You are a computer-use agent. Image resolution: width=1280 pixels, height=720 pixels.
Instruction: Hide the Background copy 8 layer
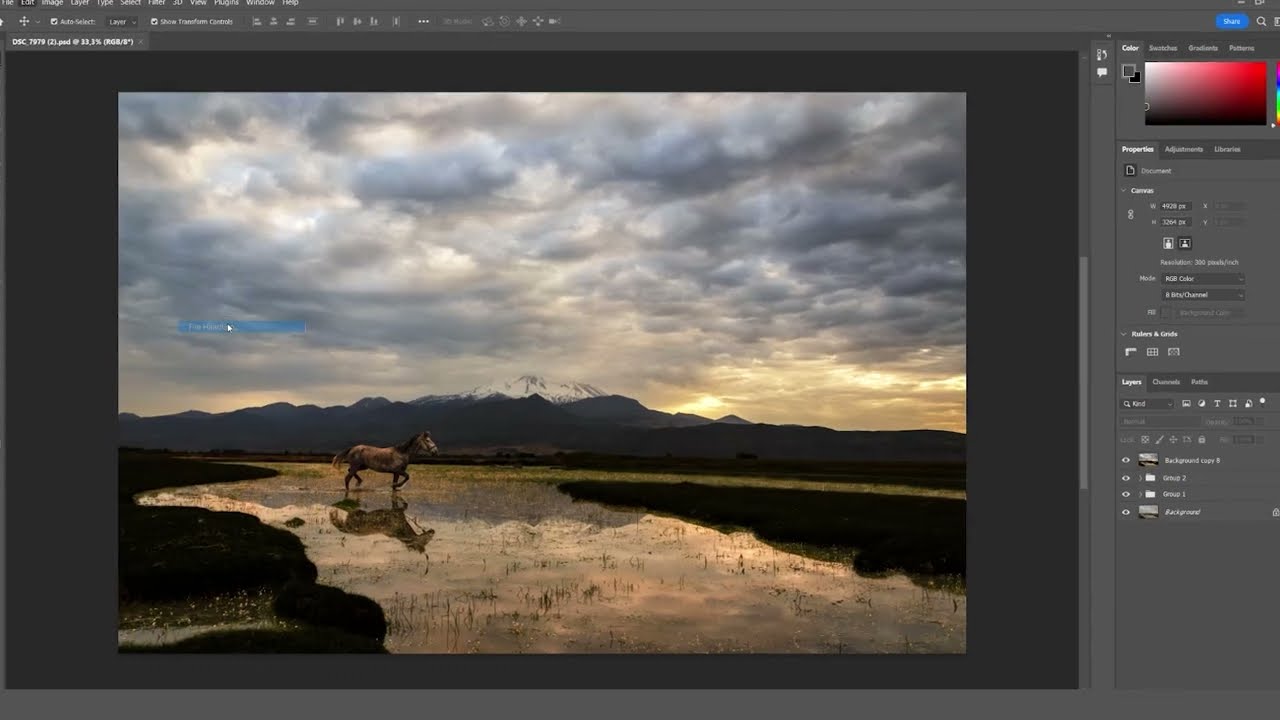pyautogui.click(x=1126, y=460)
